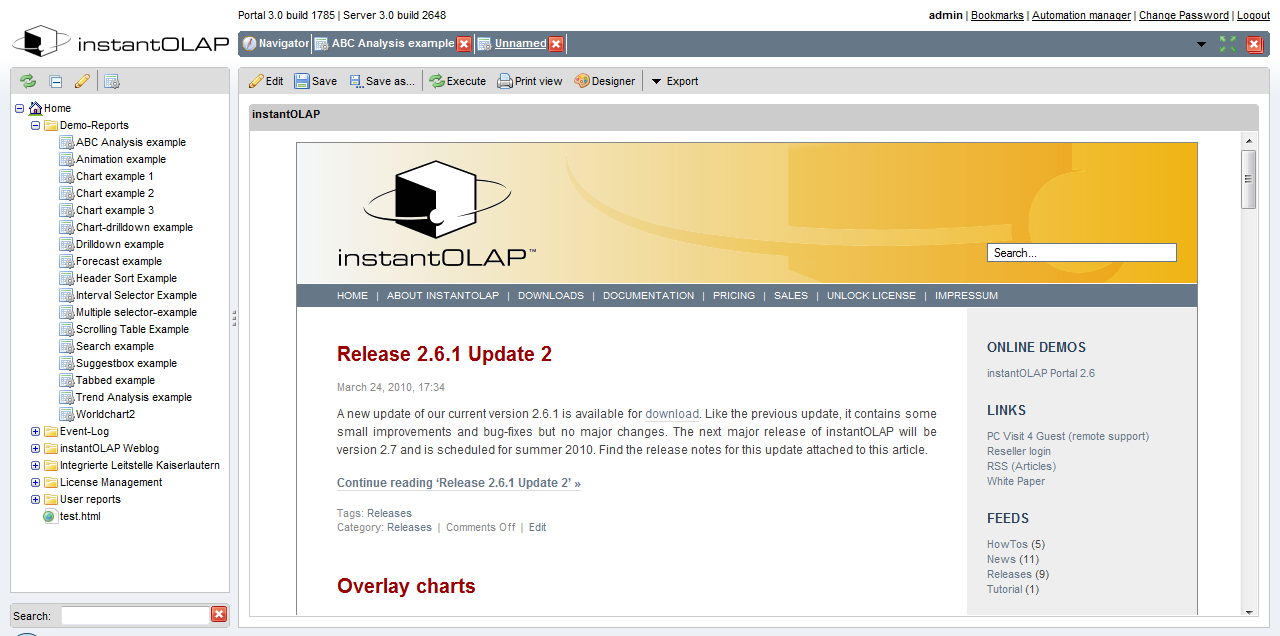Select Forecast example in the tree
The image size is (1280, 636).
(x=119, y=261)
